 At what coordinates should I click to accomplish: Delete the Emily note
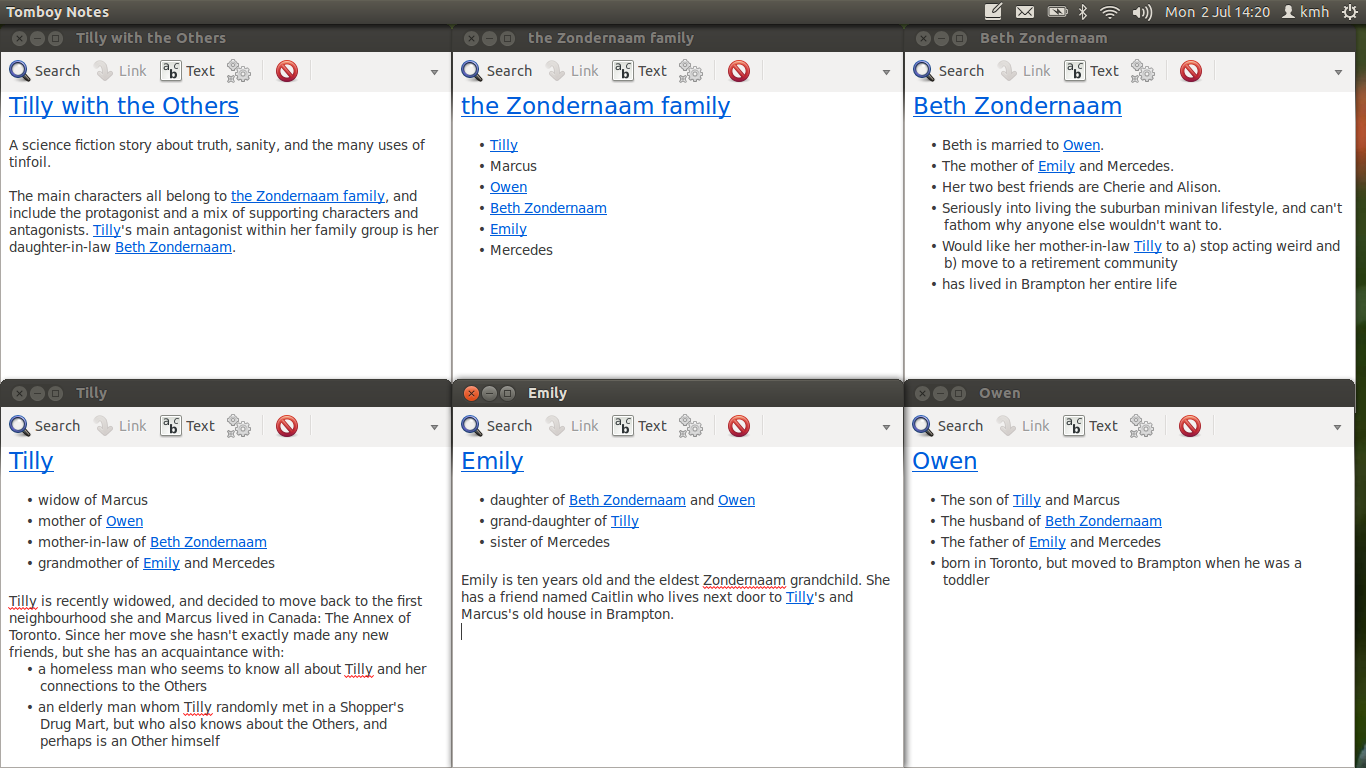click(739, 426)
